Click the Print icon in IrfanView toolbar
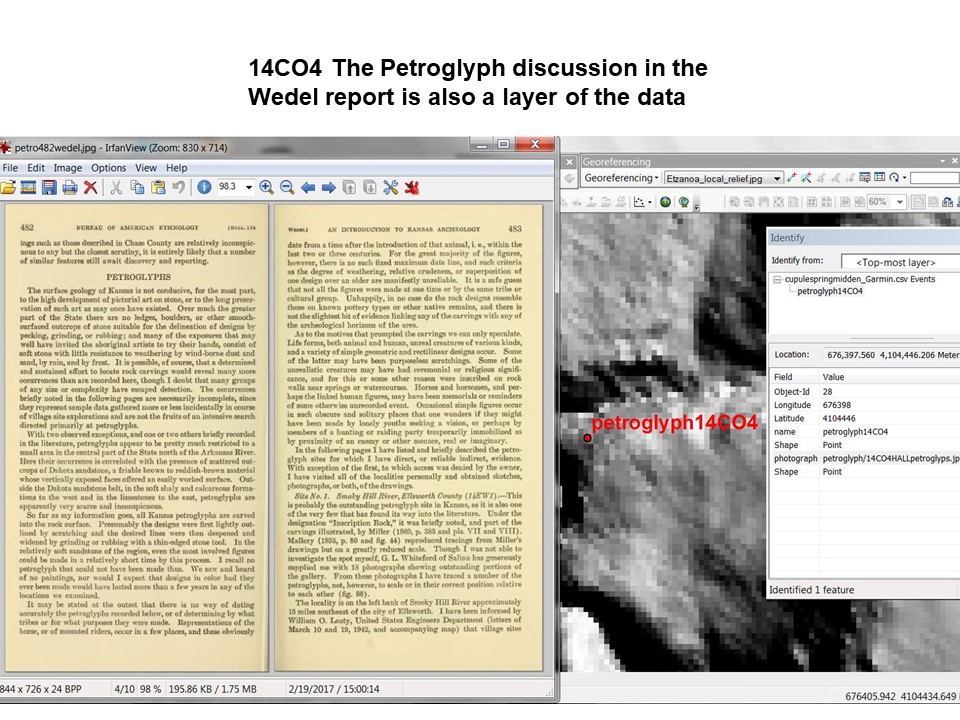 click(69, 187)
